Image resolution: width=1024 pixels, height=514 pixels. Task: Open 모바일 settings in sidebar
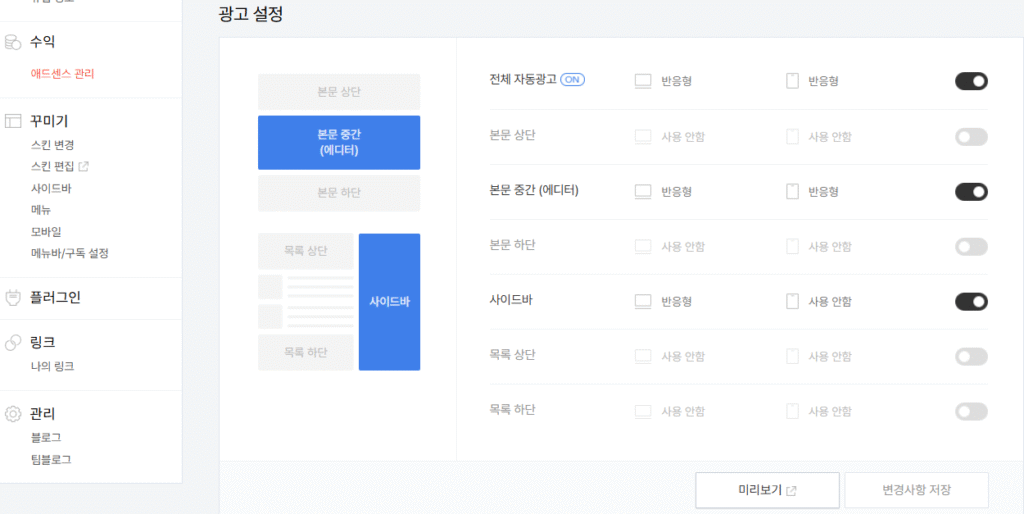pos(46,232)
